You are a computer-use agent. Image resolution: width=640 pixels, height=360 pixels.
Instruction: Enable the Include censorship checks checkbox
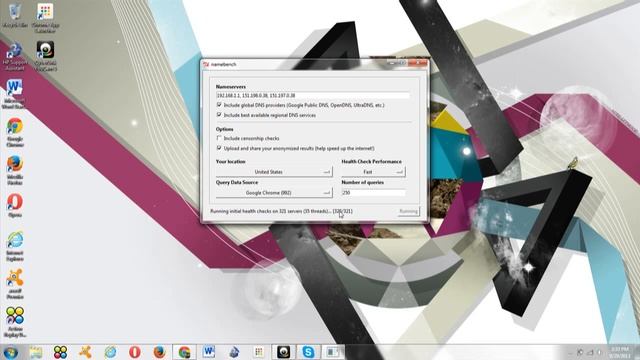coord(219,138)
